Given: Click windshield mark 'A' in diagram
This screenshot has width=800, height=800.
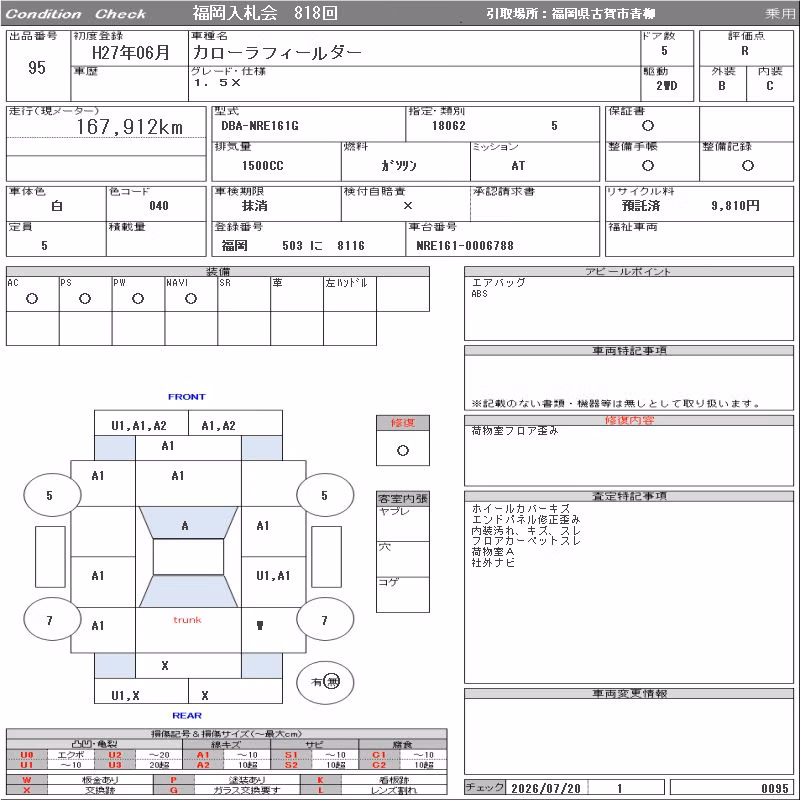Looking at the screenshot, I should [x=185, y=526].
